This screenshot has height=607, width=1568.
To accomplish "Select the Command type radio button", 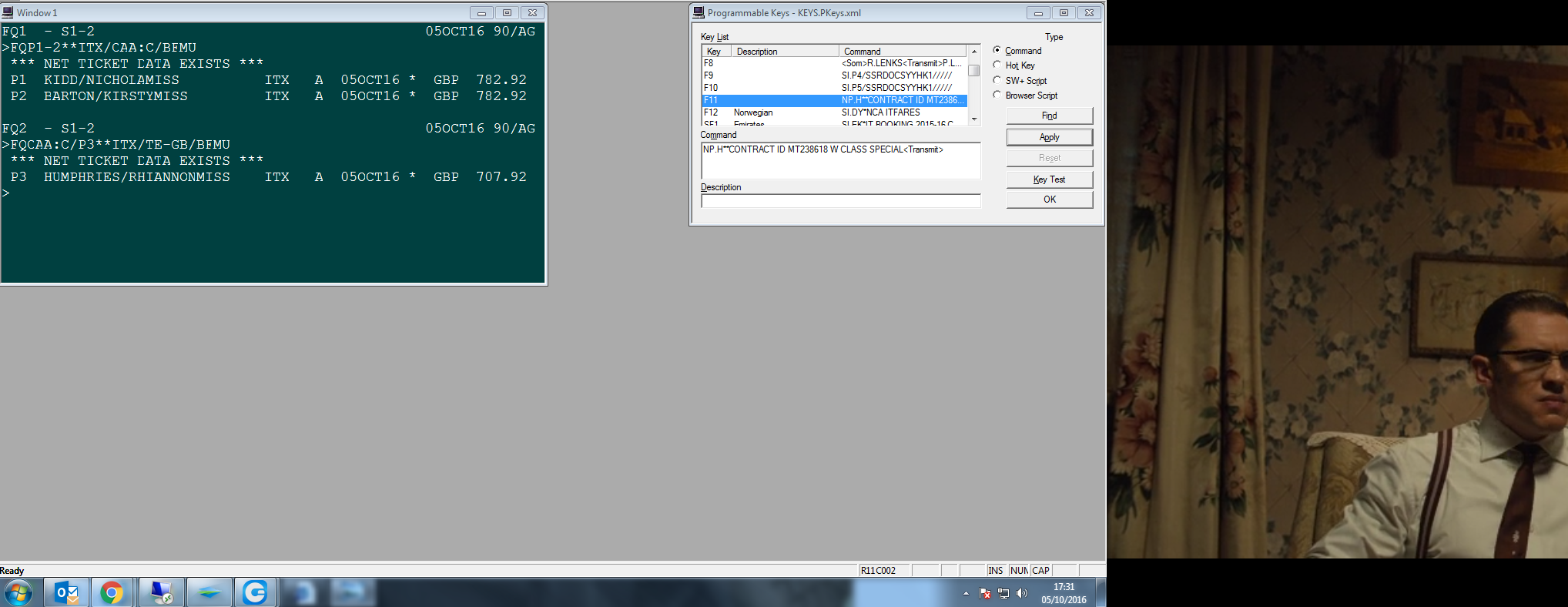I will (x=997, y=50).
